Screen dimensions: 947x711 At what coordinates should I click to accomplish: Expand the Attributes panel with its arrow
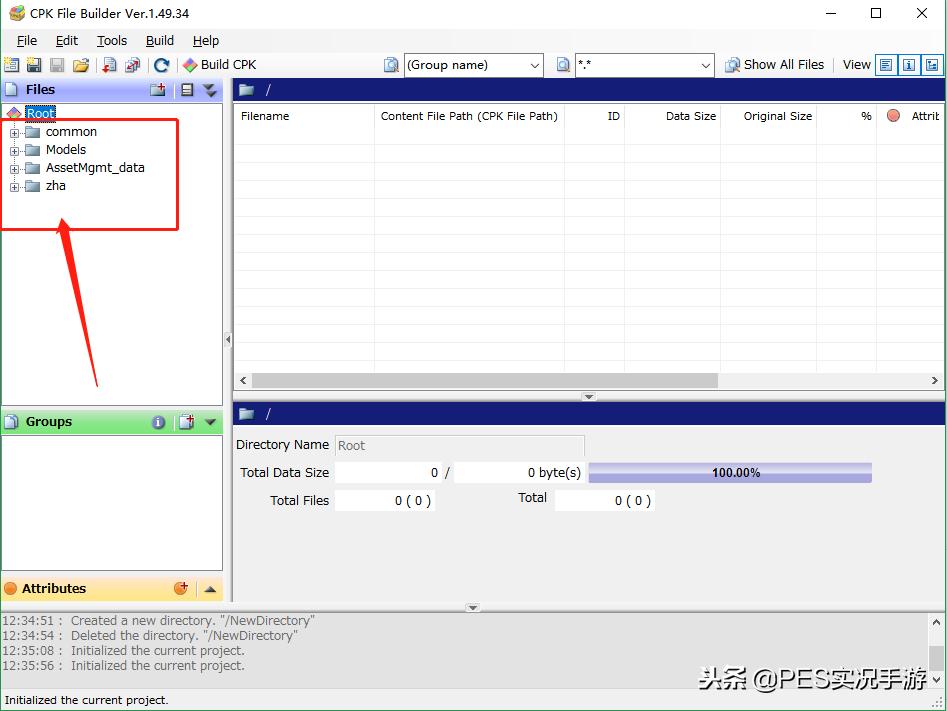click(210, 589)
